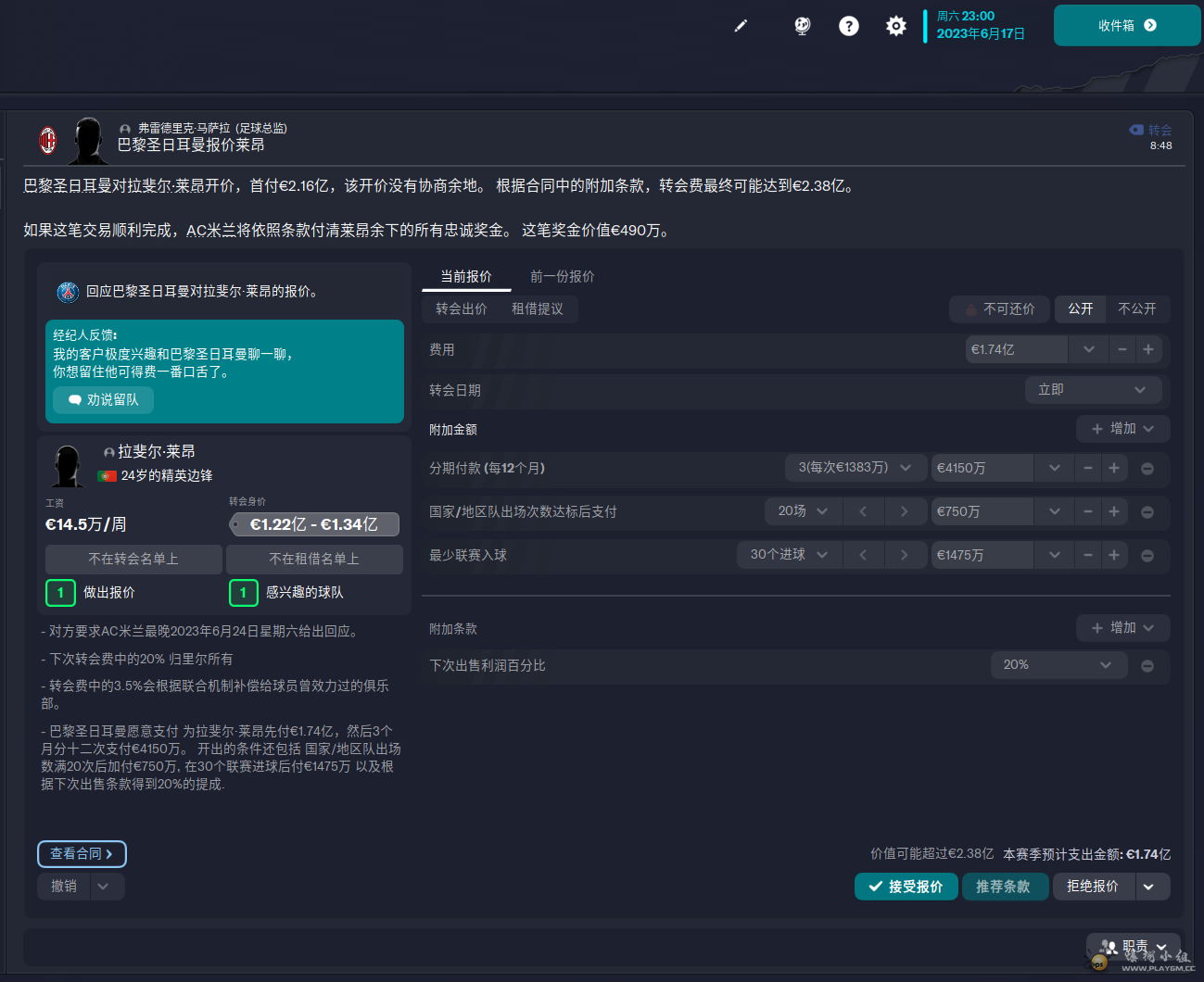Click the player name 拉斐尔·莱昂

coord(156,451)
